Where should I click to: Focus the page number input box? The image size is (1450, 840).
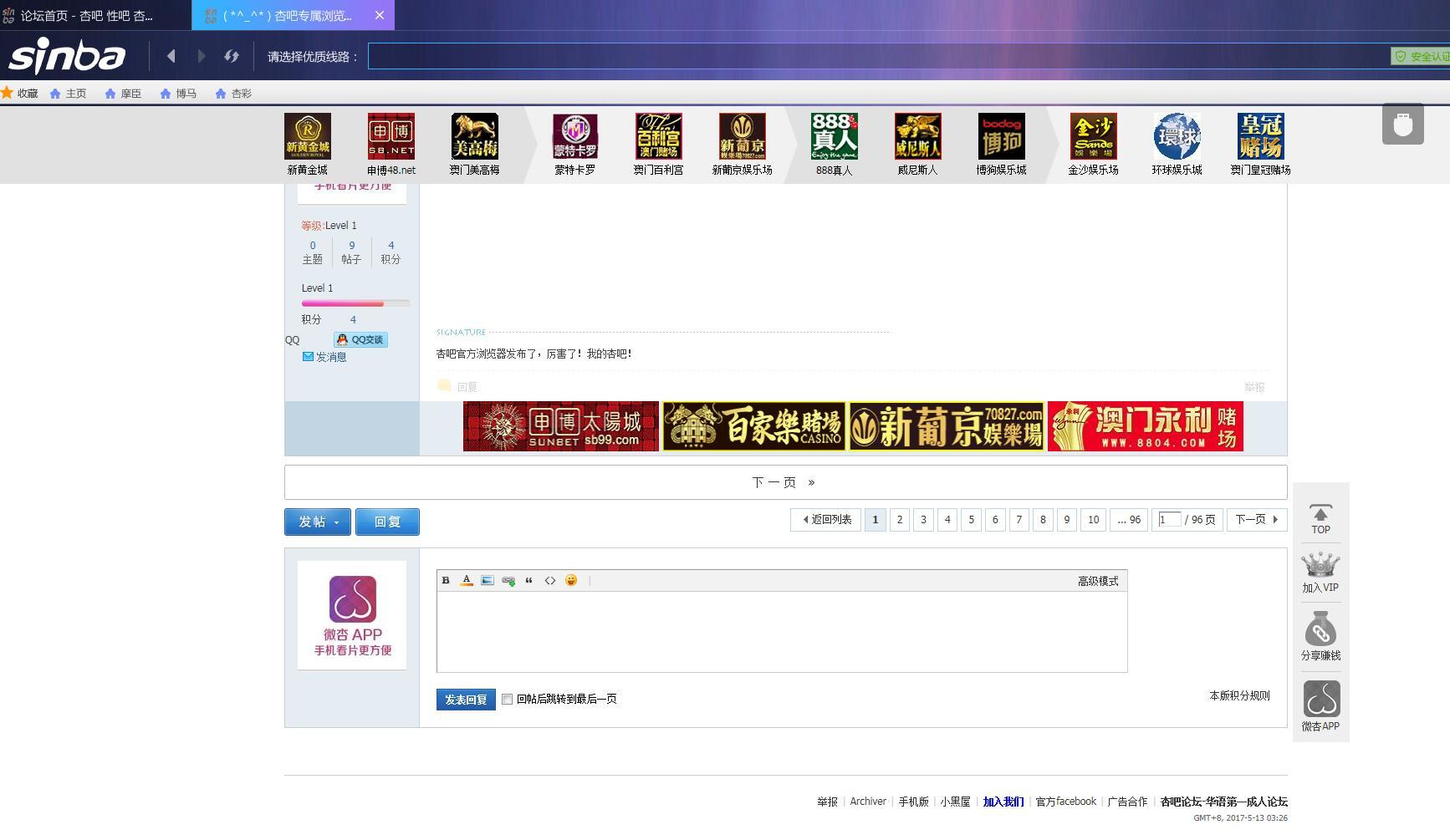click(1170, 520)
